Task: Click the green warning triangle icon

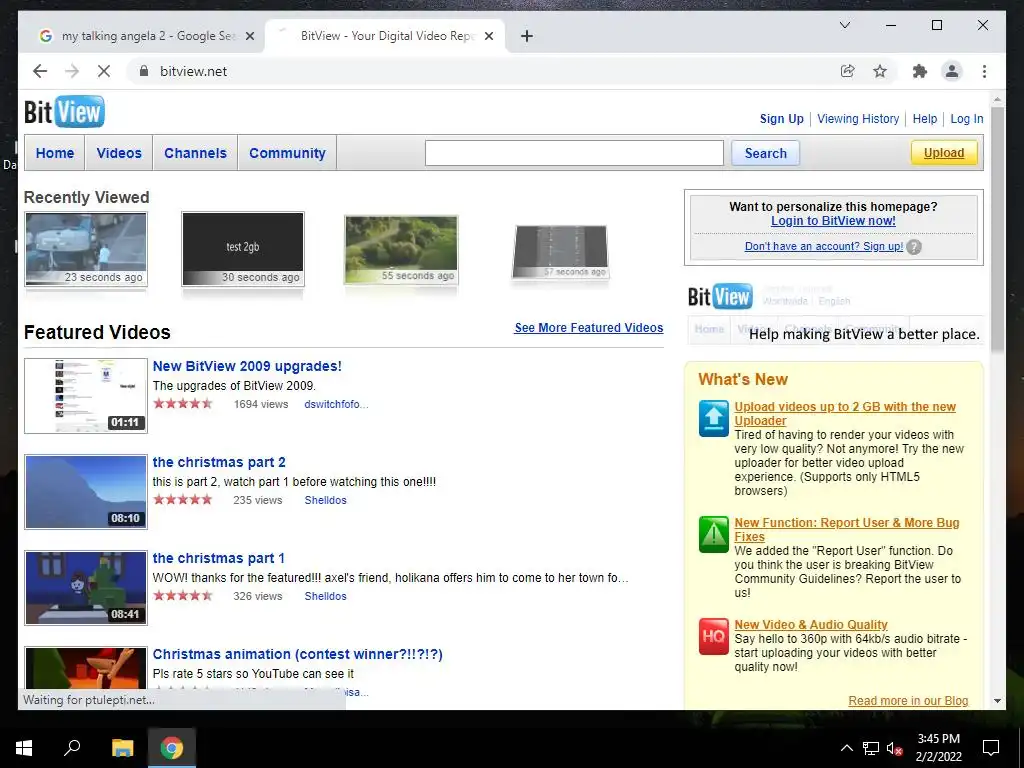Action: 713,534
